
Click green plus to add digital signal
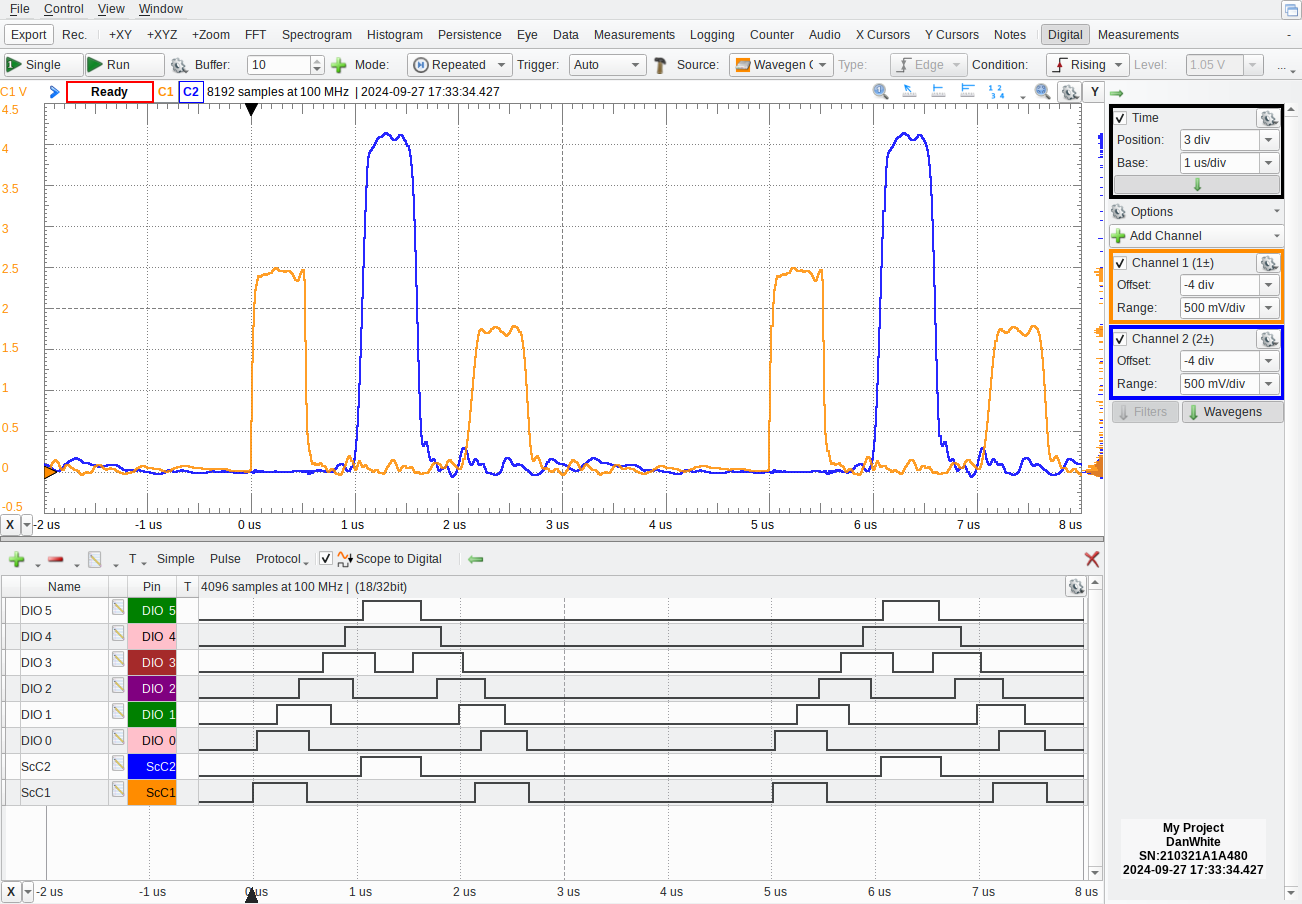coord(16,559)
